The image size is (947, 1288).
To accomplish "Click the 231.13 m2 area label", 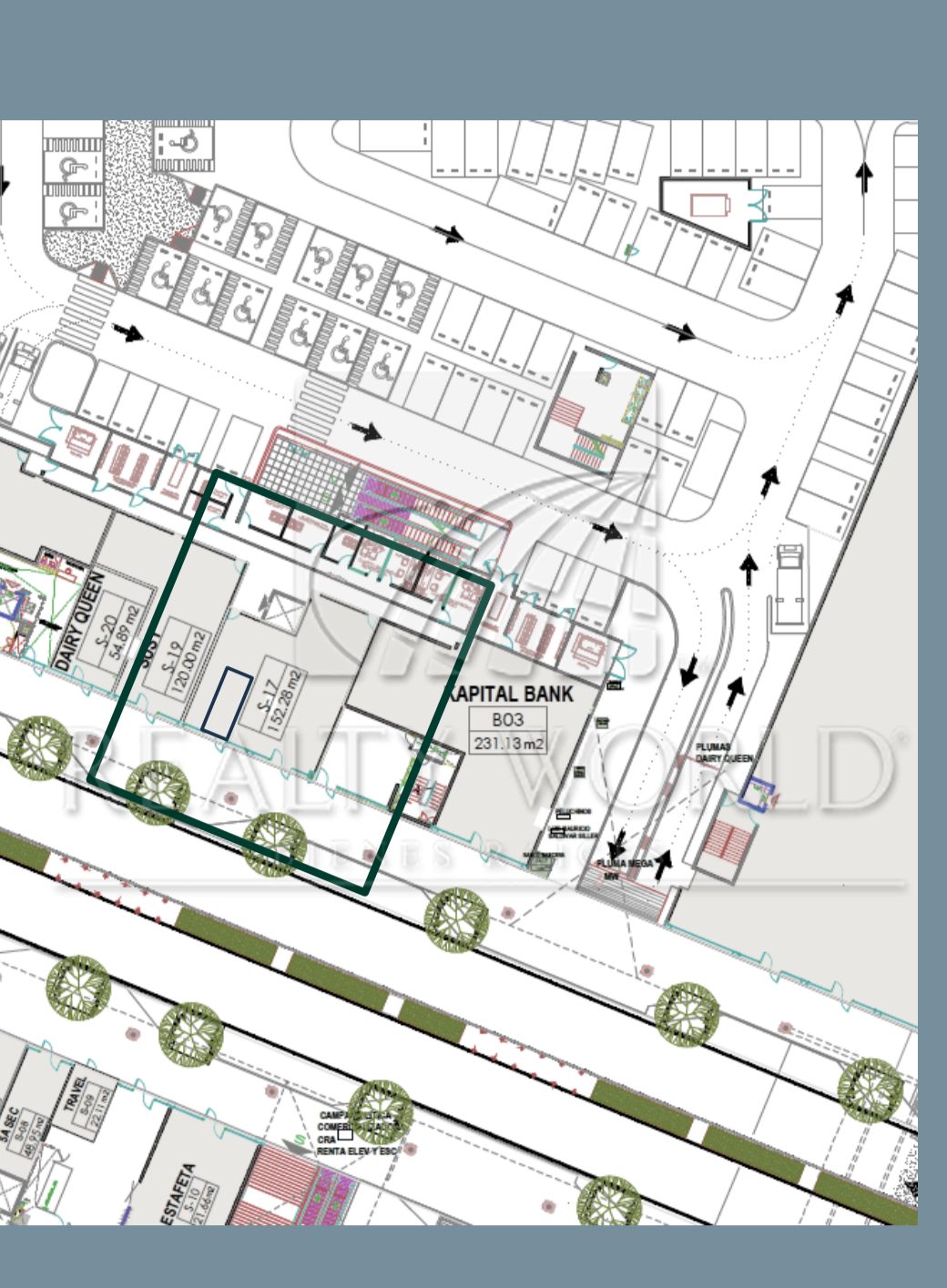I will coord(507,744).
